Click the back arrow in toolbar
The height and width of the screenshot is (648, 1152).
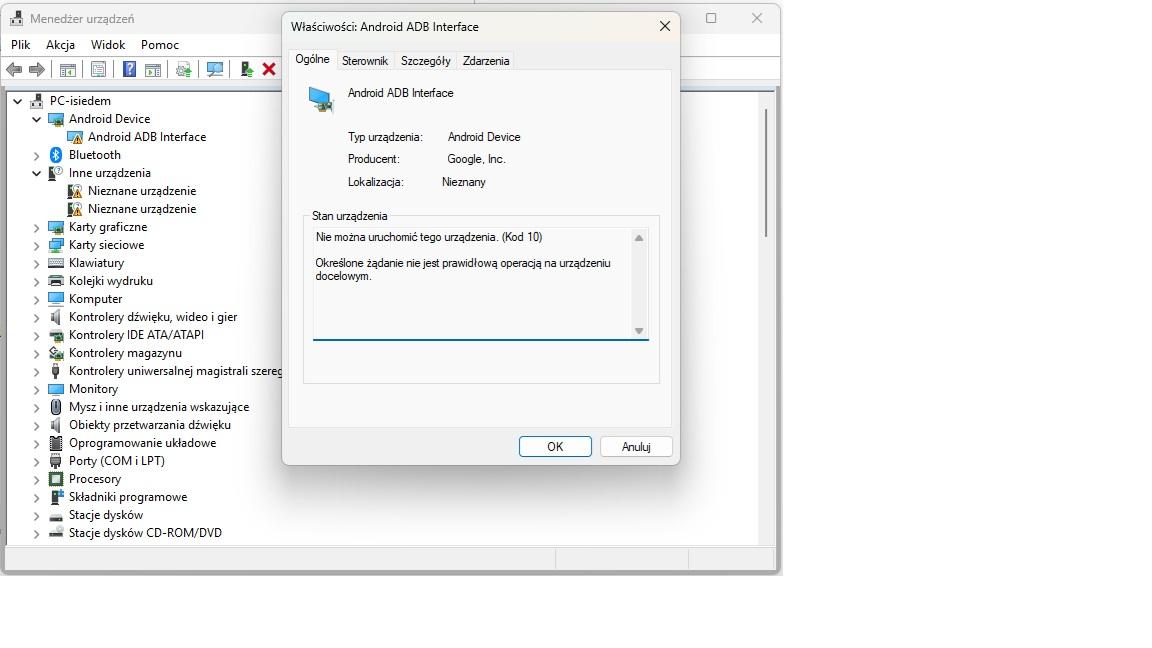click(x=14, y=69)
